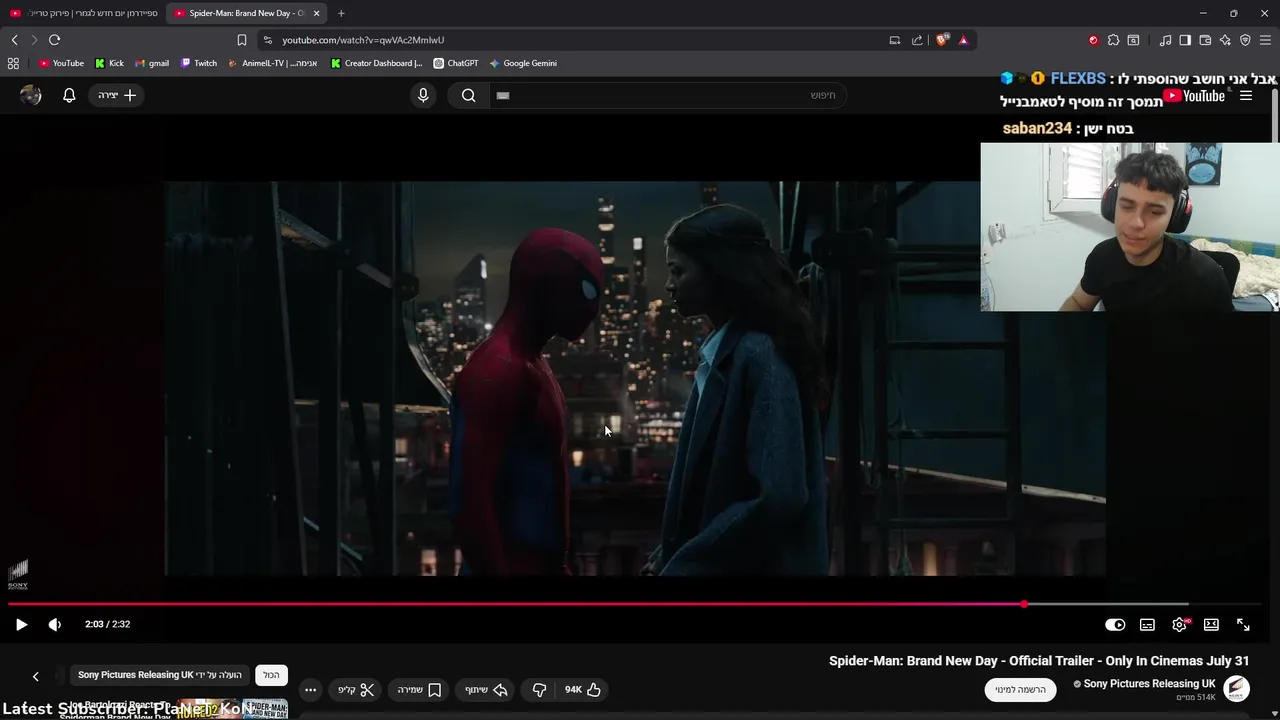The height and width of the screenshot is (720, 1280).
Task: Switch to theater mode in the player
Action: 1211,624
